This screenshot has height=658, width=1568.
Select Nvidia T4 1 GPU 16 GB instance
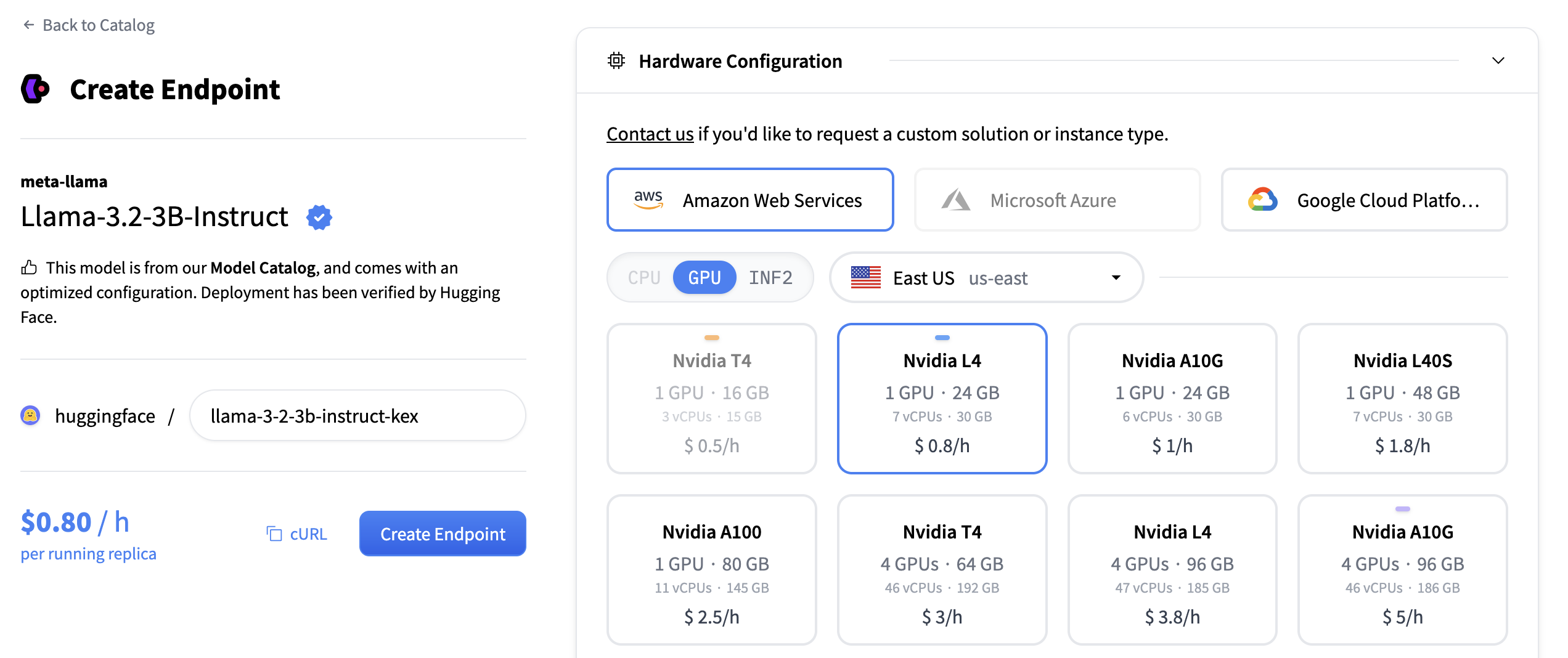click(712, 399)
